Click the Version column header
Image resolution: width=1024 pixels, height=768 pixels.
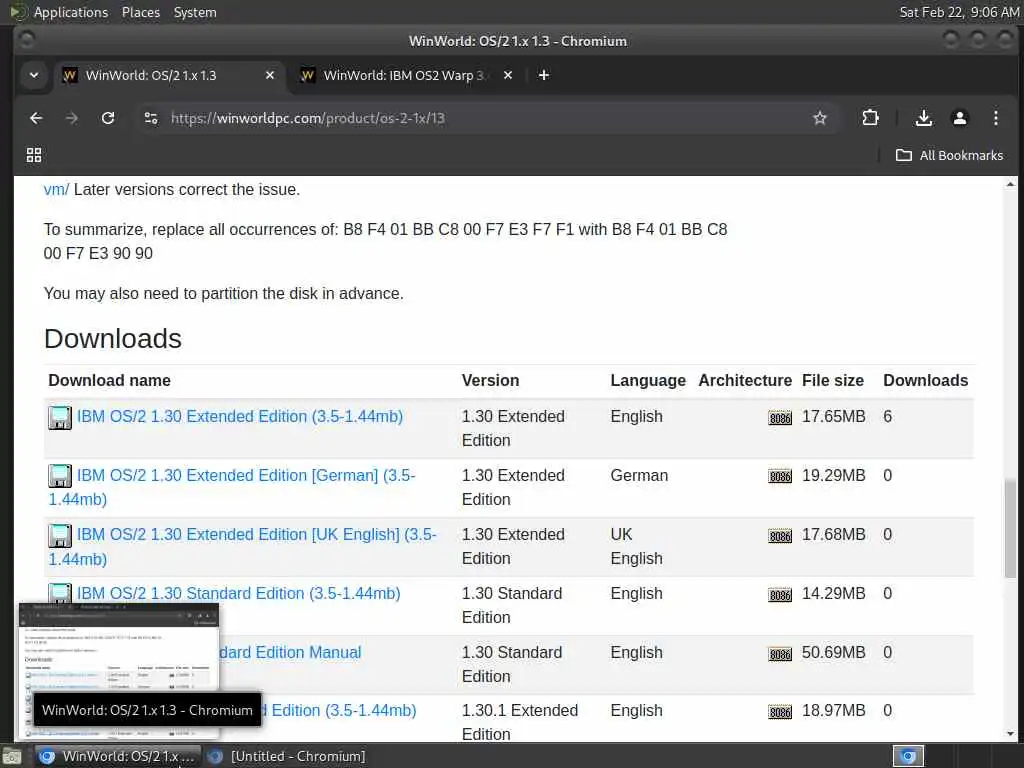[x=490, y=380]
